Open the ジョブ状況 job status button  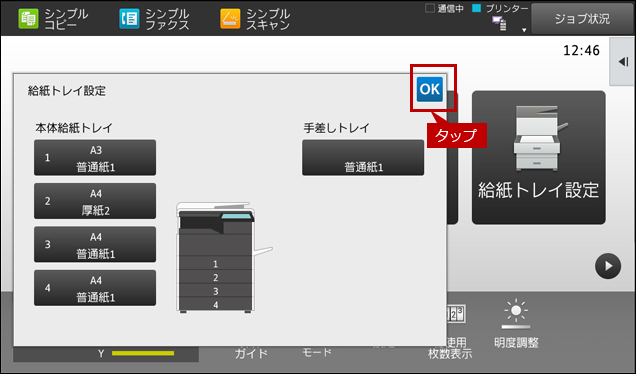click(x=582, y=19)
